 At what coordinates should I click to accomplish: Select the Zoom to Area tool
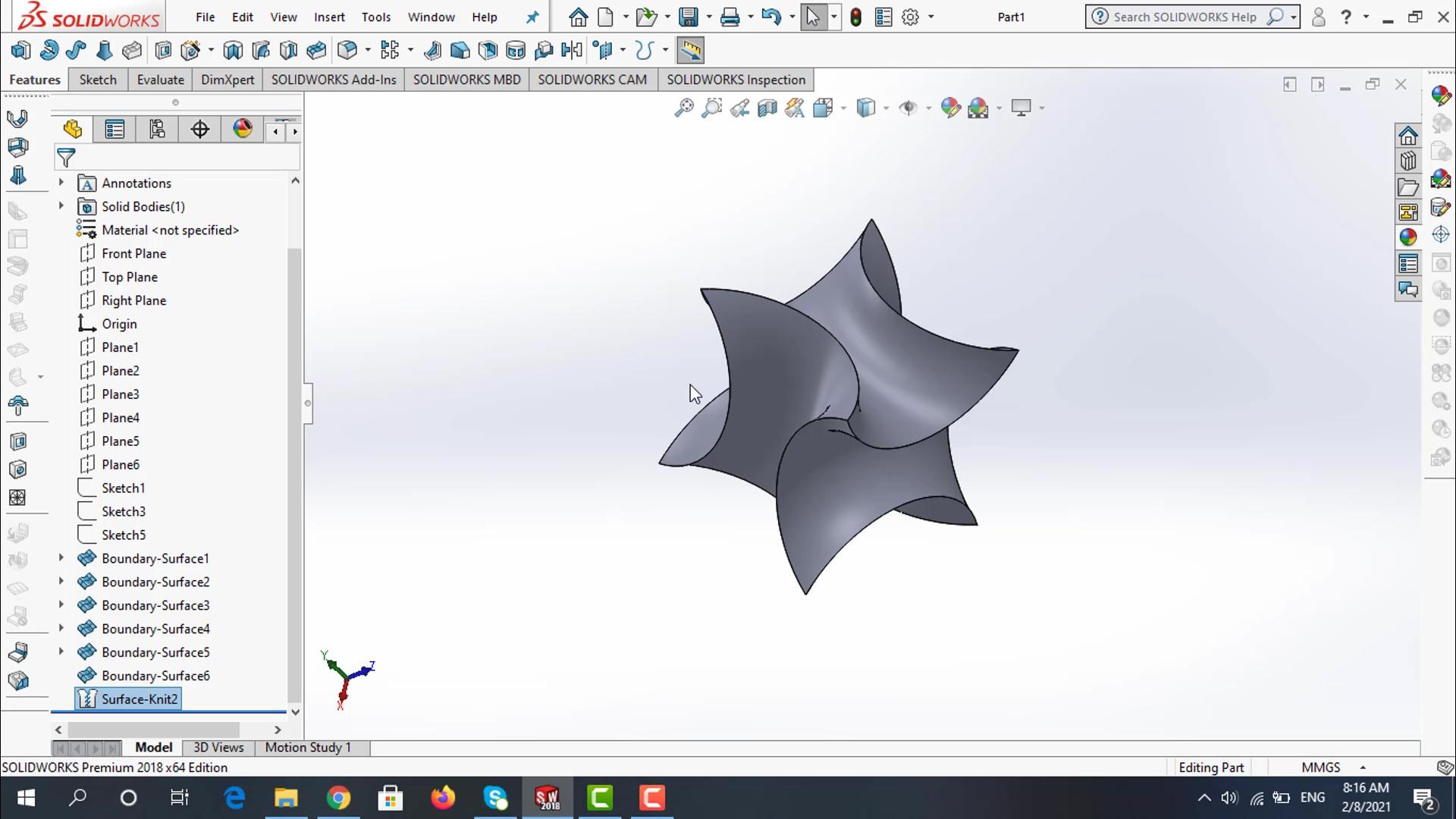point(711,108)
